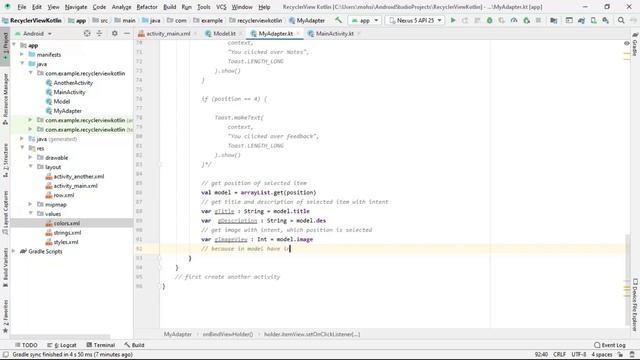The height and width of the screenshot is (360, 640).
Task: Click the 4 spaces indent indicator
Action: 602,354
